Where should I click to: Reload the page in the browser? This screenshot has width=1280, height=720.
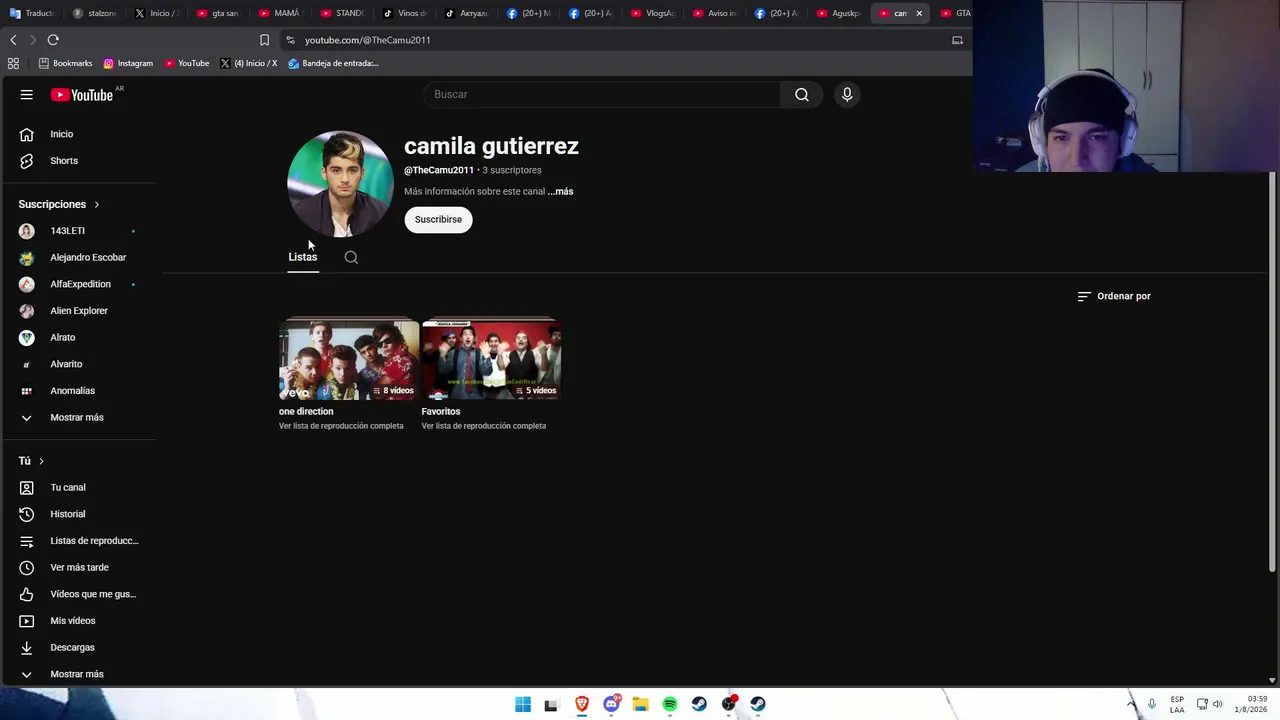(x=53, y=40)
